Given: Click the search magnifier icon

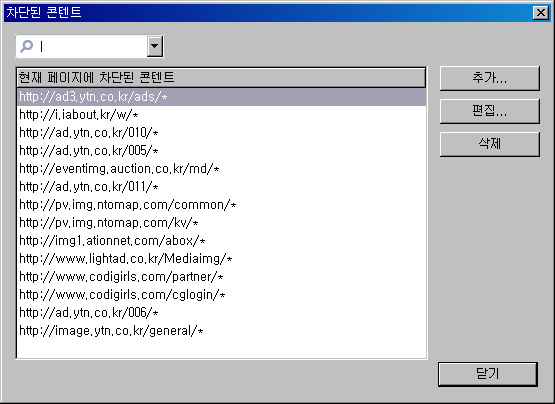Looking at the screenshot, I should (x=26, y=46).
